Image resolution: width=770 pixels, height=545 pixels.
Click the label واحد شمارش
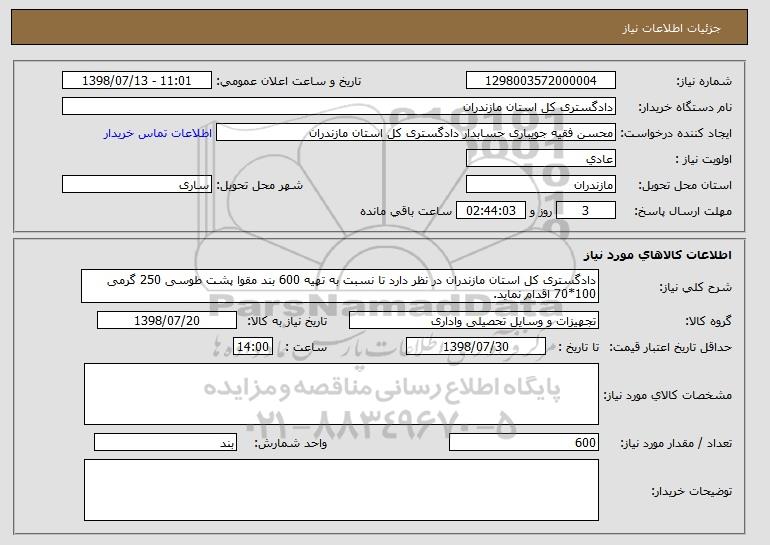click(x=290, y=443)
